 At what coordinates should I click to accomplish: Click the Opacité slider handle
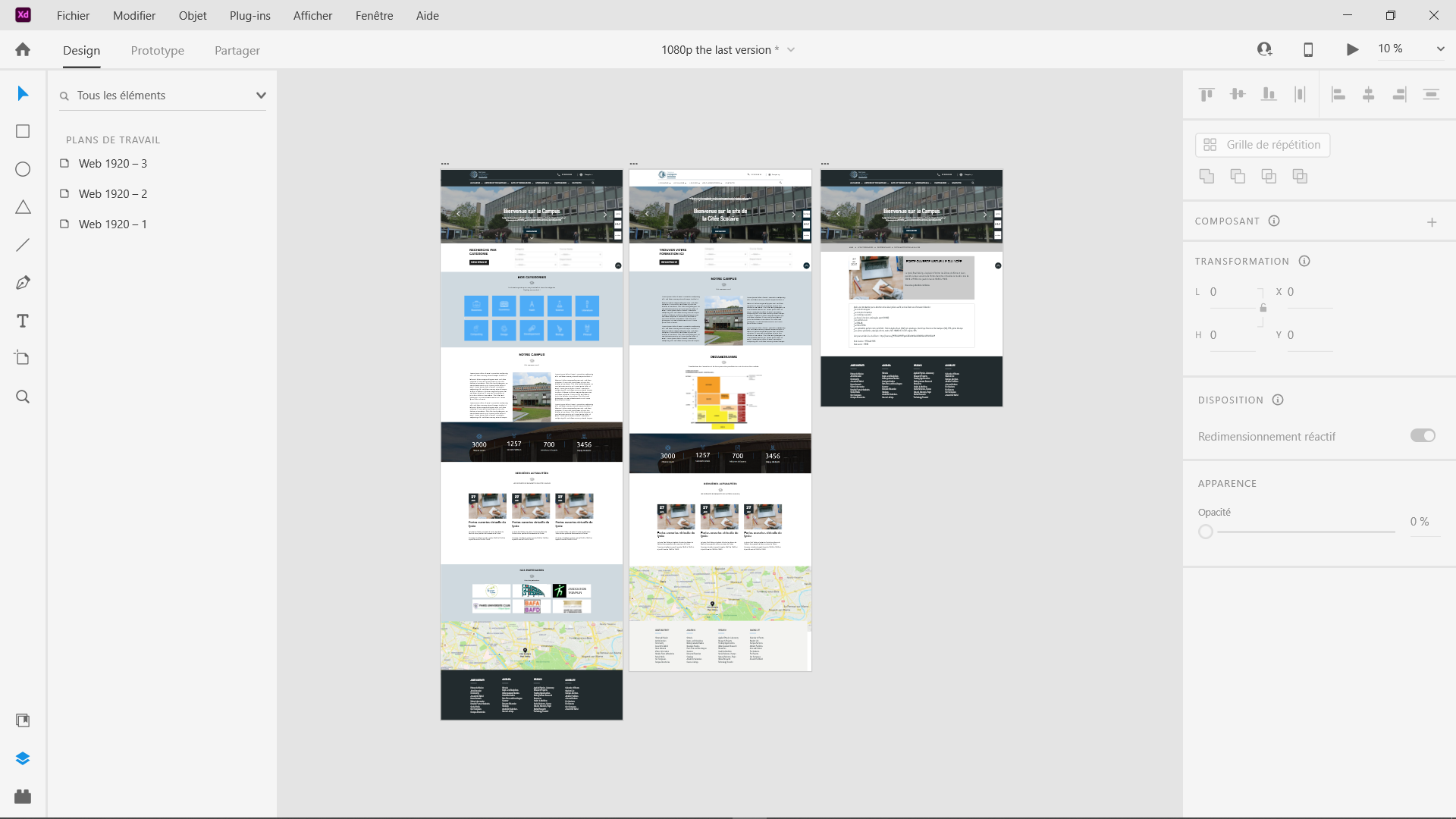click(1206, 532)
